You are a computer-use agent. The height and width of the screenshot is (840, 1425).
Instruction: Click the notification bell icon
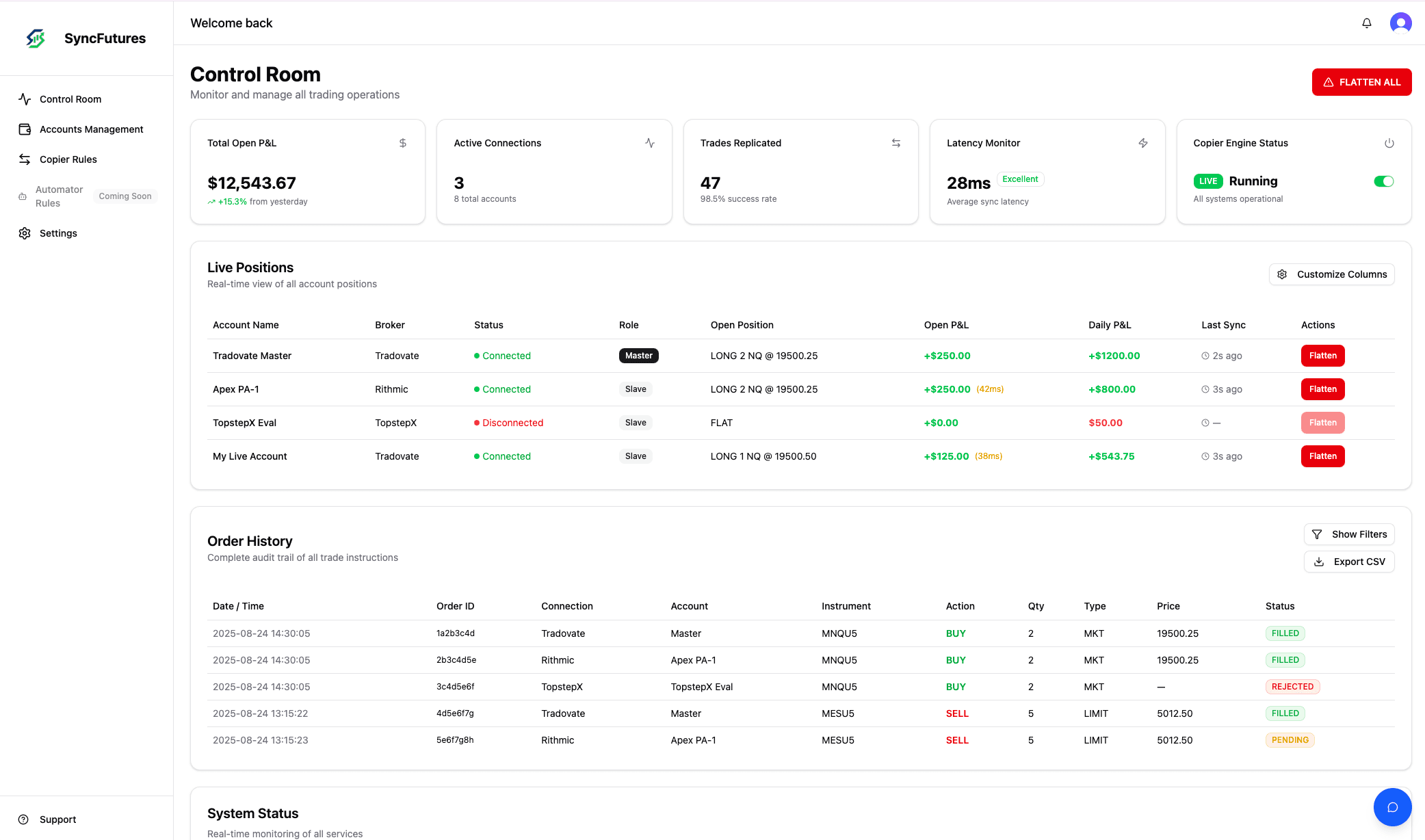[x=1366, y=23]
